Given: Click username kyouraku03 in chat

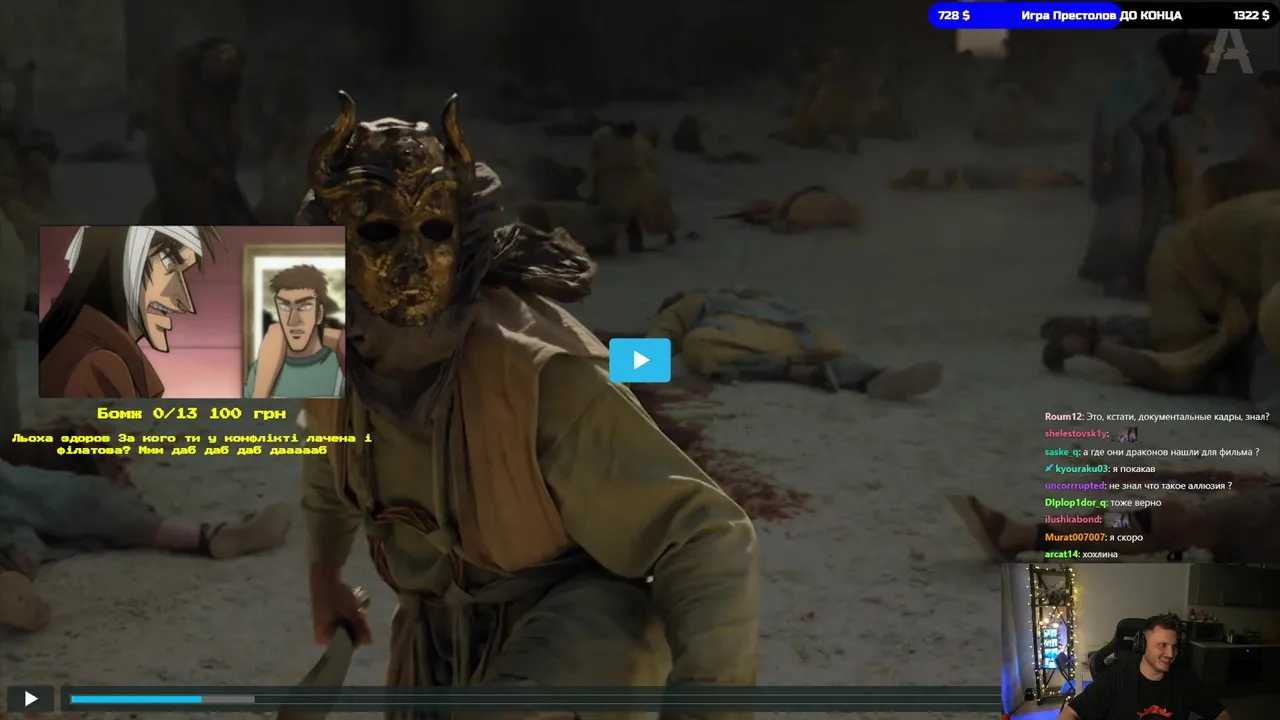Looking at the screenshot, I should tap(1081, 469).
